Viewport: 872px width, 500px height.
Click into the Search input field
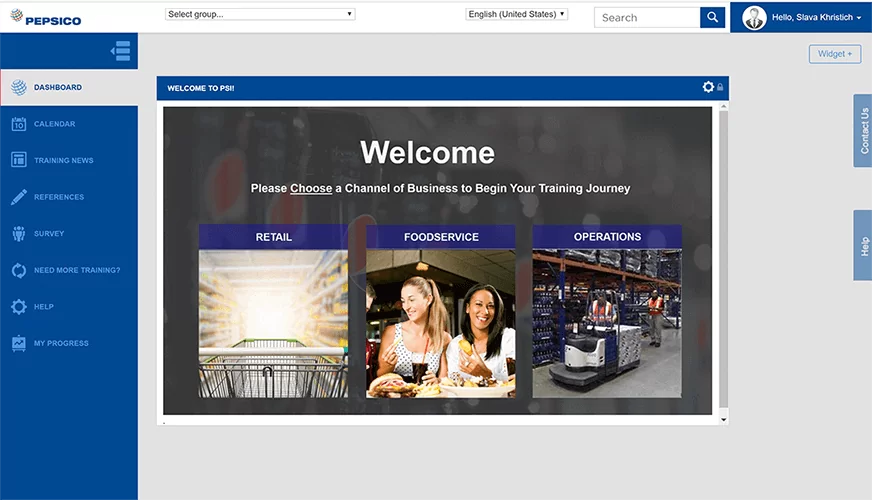click(647, 17)
